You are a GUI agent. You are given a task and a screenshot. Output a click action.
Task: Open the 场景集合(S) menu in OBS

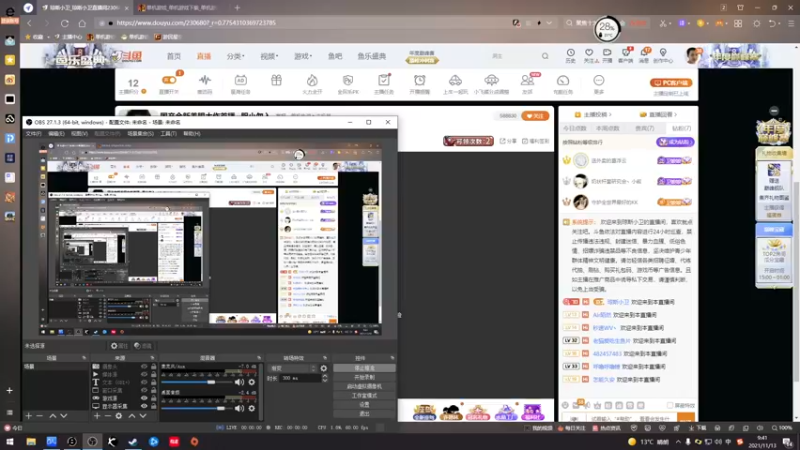pos(140,134)
